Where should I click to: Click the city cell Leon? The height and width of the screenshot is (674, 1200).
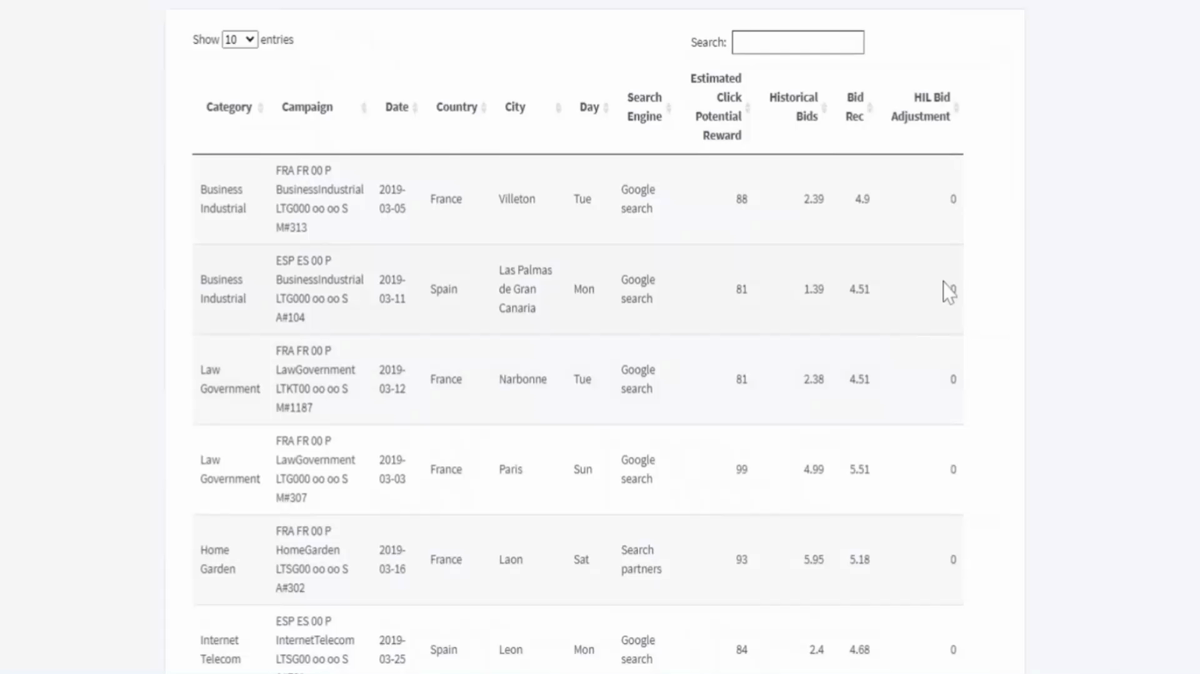(x=510, y=650)
